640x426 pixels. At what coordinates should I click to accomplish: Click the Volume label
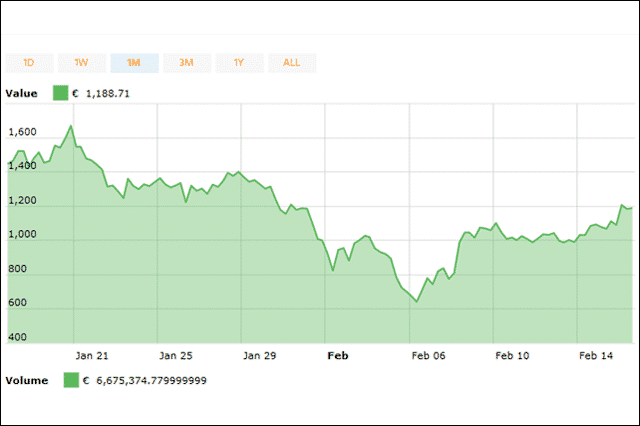[27, 380]
